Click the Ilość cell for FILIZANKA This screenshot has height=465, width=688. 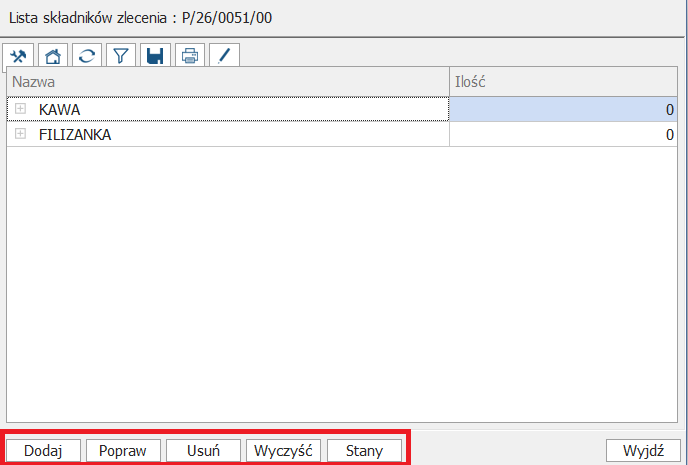pyautogui.click(x=563, y=134)
